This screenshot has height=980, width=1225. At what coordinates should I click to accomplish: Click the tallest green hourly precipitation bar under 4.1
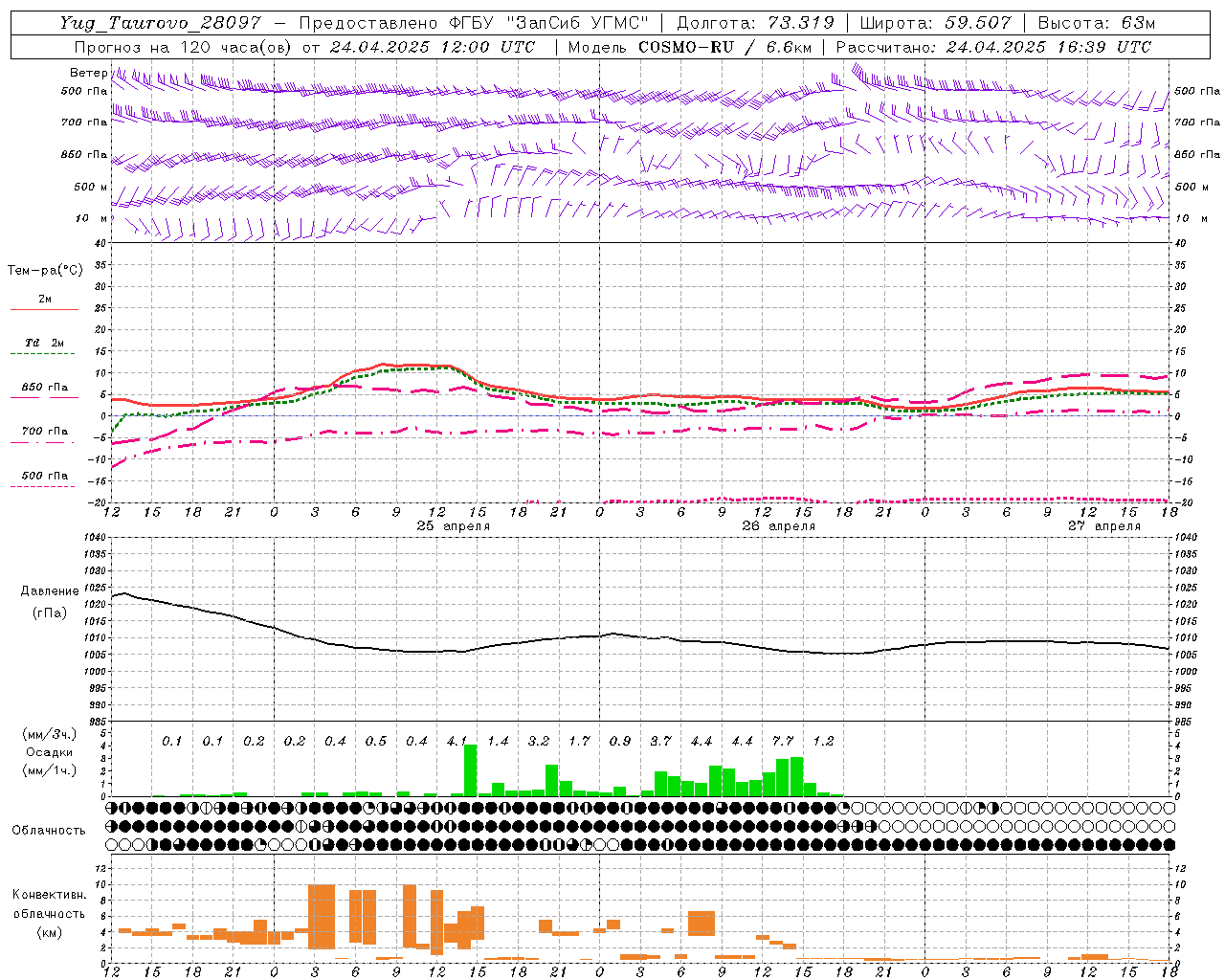pyautogui.click(x=470, y=770)
